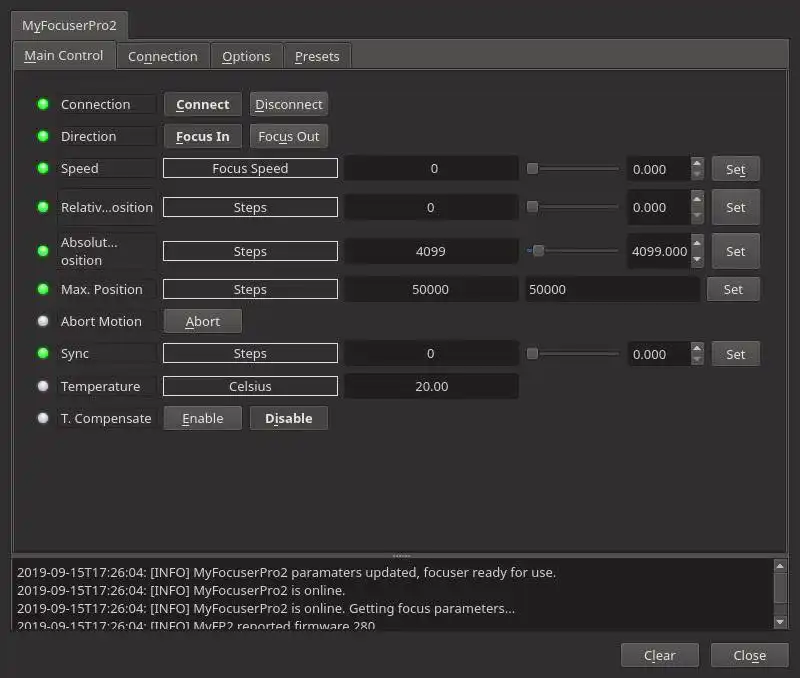
Task: Click Set for Absolute Position
Action: 736,251
